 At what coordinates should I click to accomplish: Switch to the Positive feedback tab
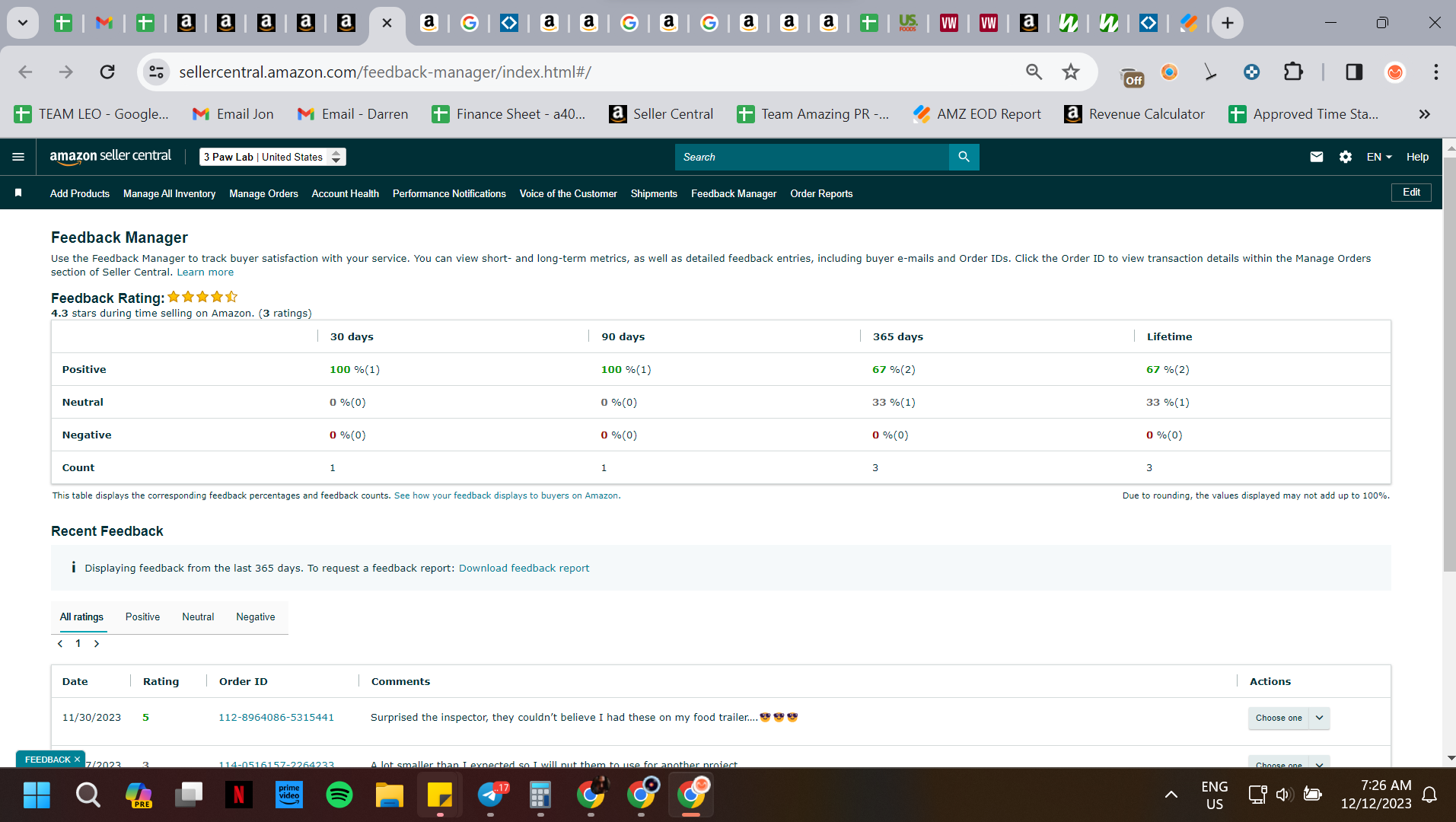[x=142, y=617]
